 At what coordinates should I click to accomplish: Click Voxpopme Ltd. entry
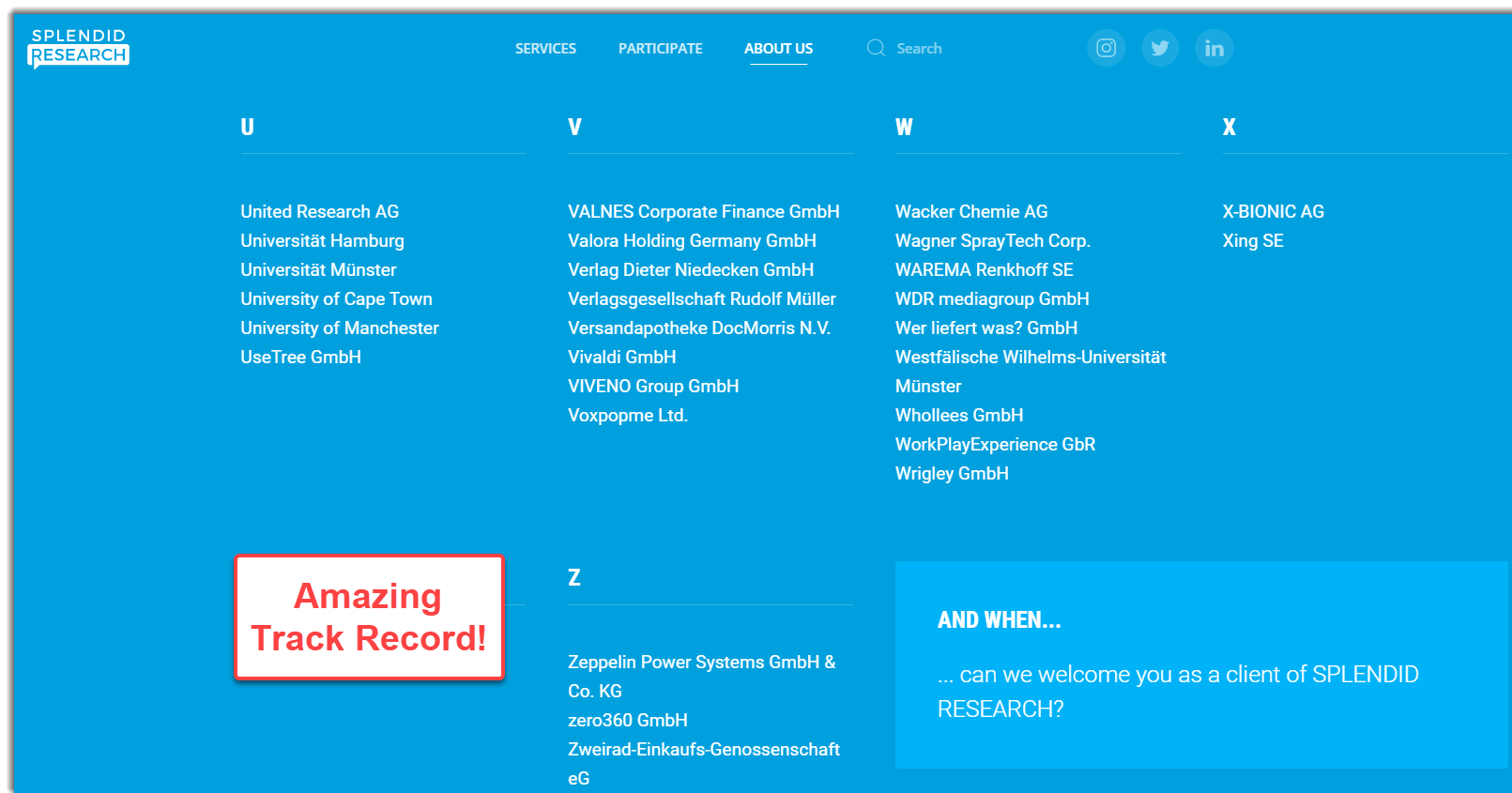click(627, 416)
